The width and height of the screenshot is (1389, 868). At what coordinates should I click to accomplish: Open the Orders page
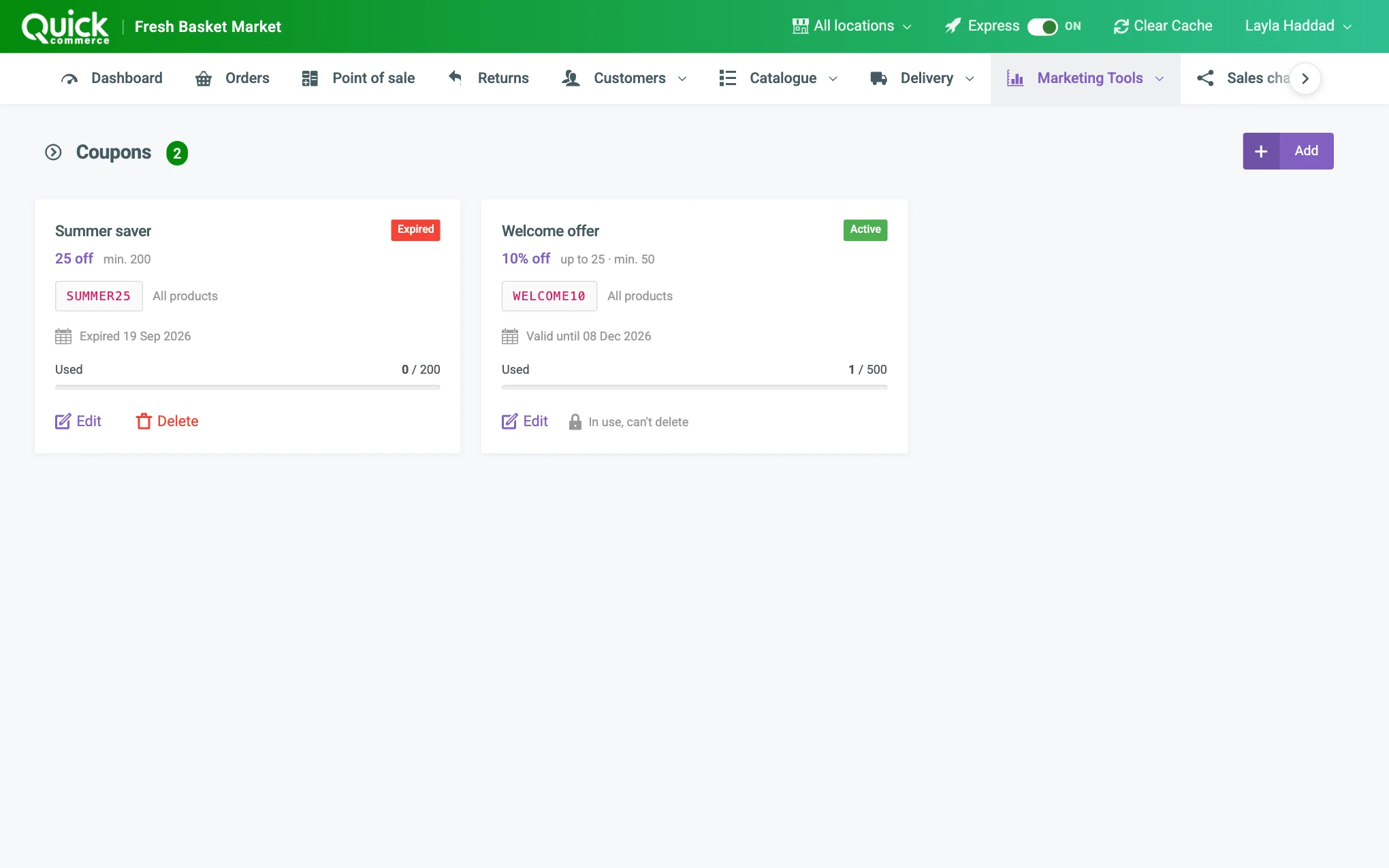232,78
